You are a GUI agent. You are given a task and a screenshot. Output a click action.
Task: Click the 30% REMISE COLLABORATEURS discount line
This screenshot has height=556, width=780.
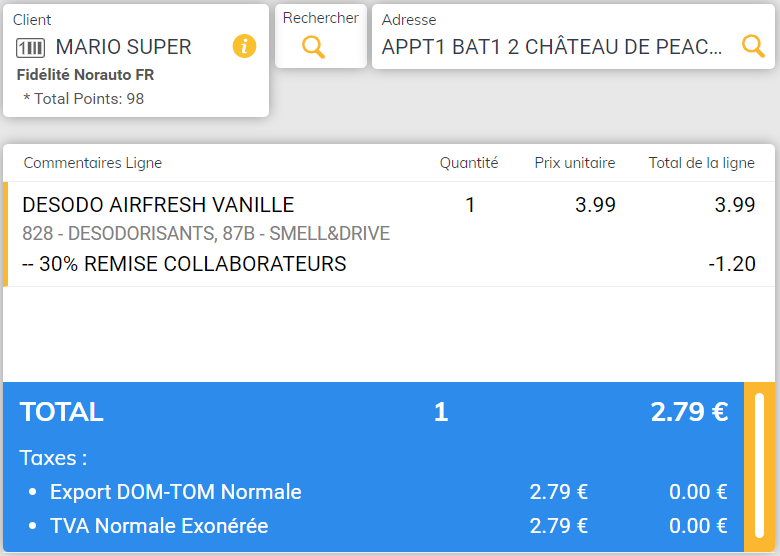[x=184, y=264]
